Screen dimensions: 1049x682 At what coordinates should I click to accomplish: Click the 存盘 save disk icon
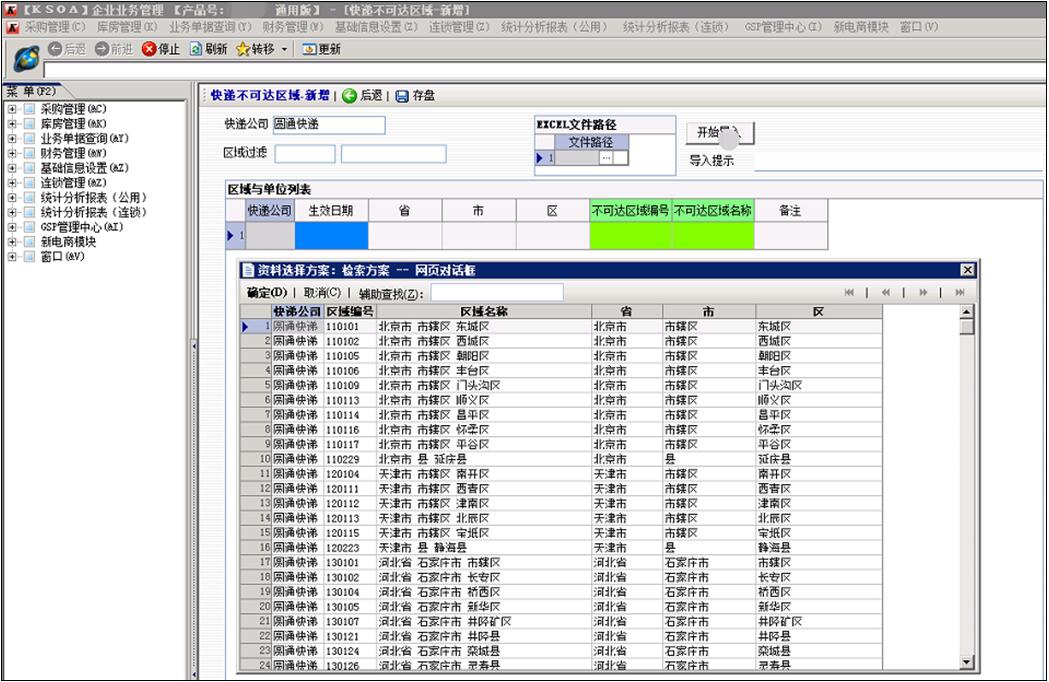pyautogui.click(x=402, y=96)
